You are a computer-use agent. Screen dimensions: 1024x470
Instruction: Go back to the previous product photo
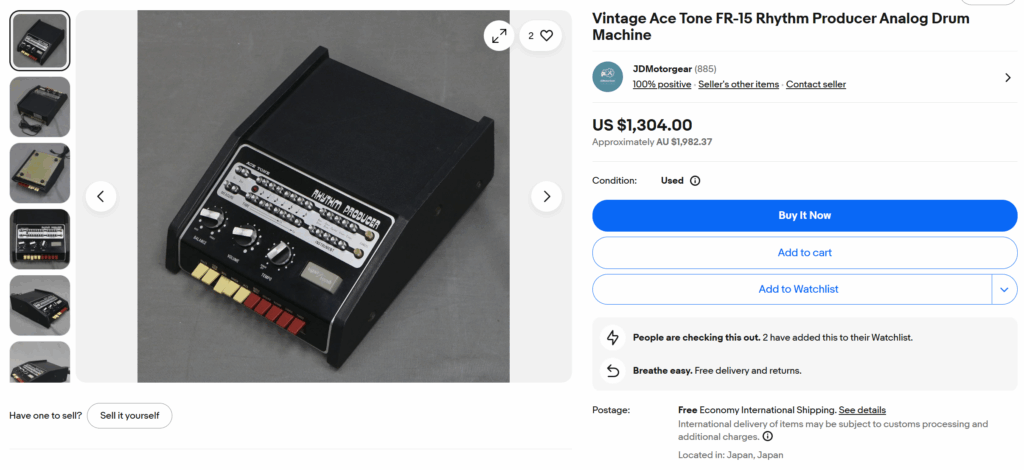(x=101, y=196)
